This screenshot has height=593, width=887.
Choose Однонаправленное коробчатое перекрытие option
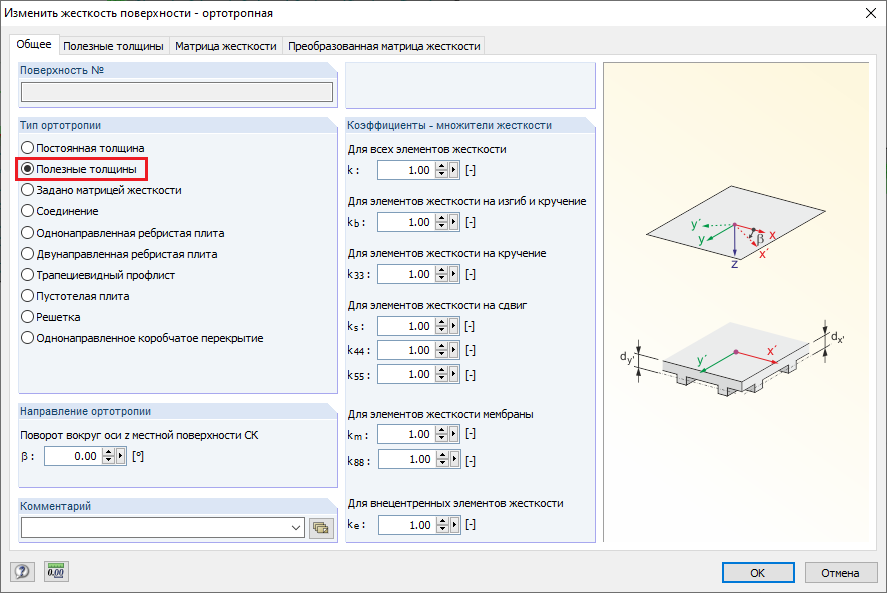click(143, 338)
